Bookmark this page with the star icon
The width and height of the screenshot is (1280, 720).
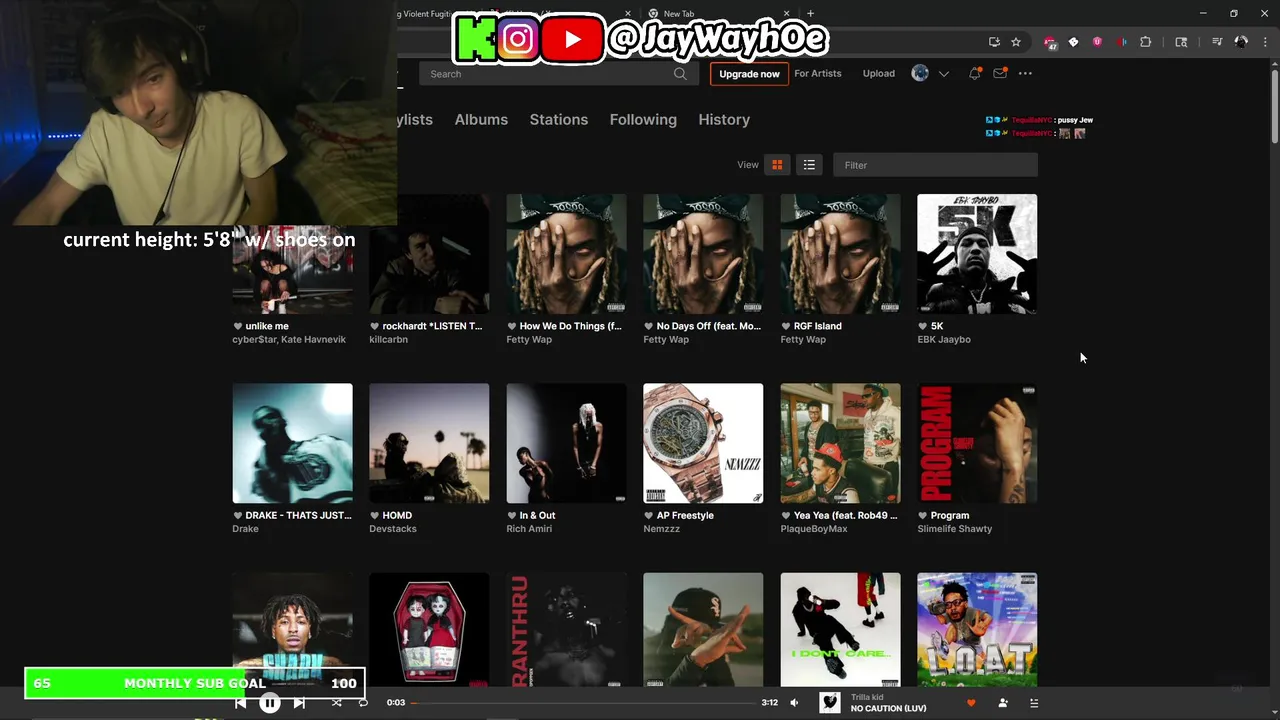point(1016,42)
